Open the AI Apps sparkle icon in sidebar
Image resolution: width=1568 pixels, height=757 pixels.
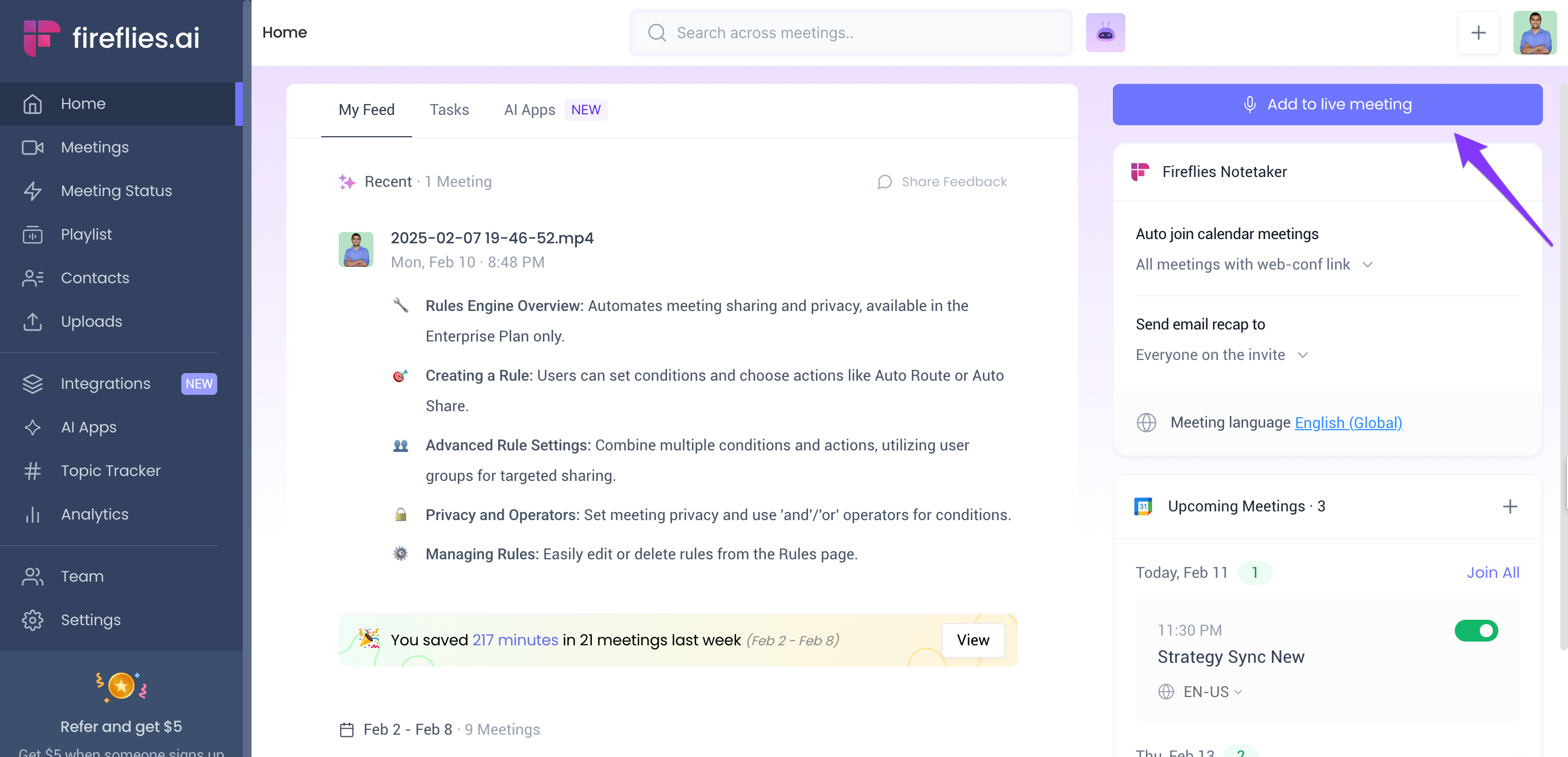(32, 428)
